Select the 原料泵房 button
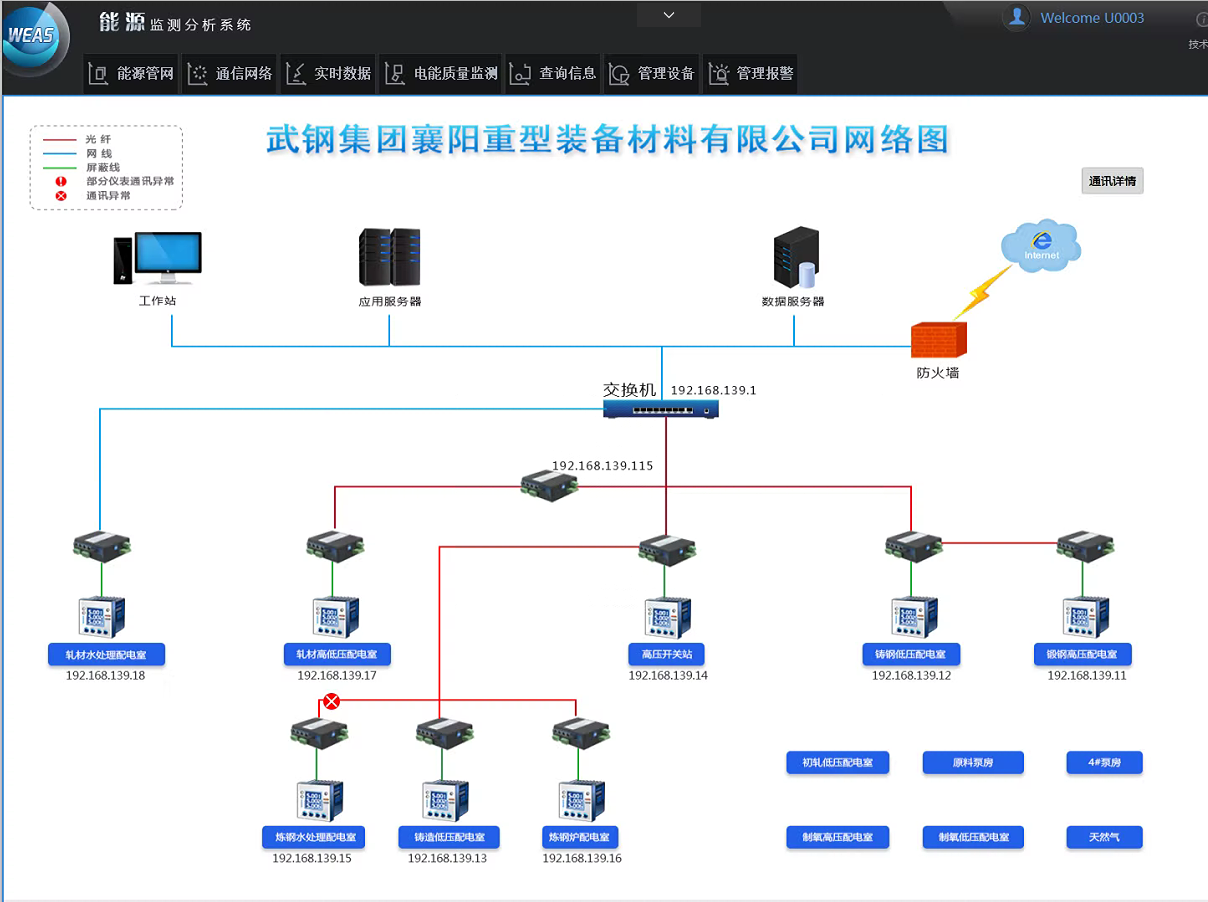Viewport: 1208px width, 902px height. 973,763
